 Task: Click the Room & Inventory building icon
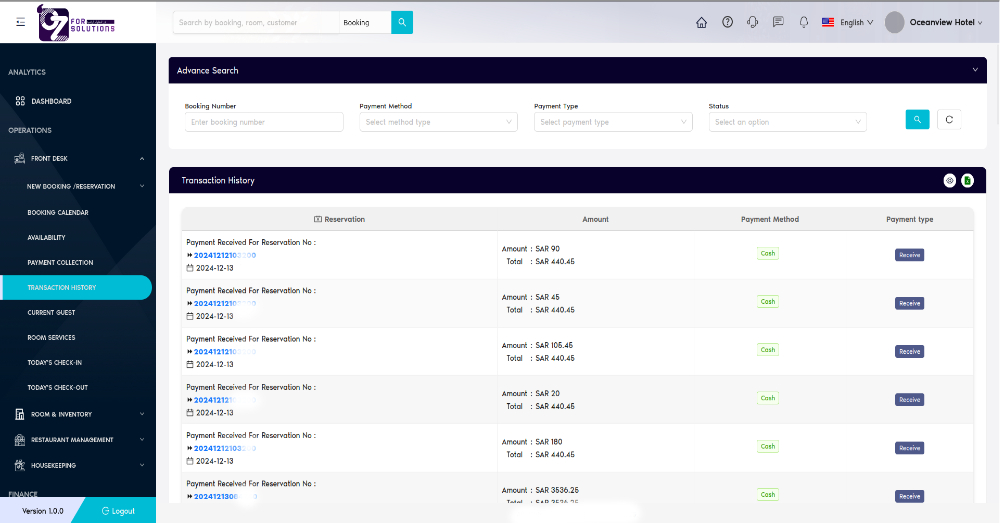[20, 415]
